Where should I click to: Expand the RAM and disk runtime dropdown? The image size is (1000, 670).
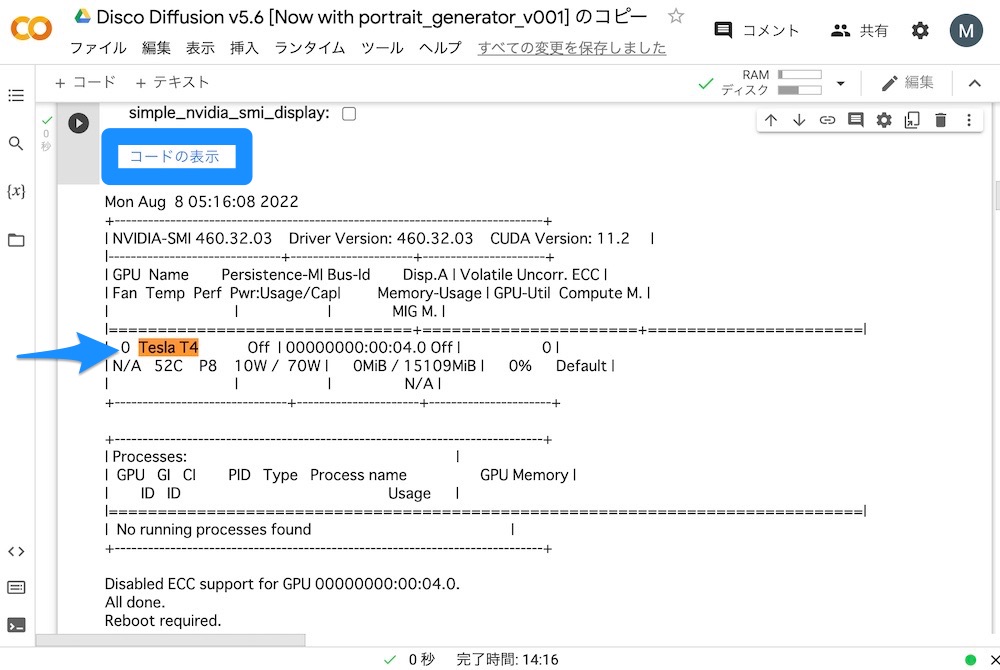pos(841,83)
